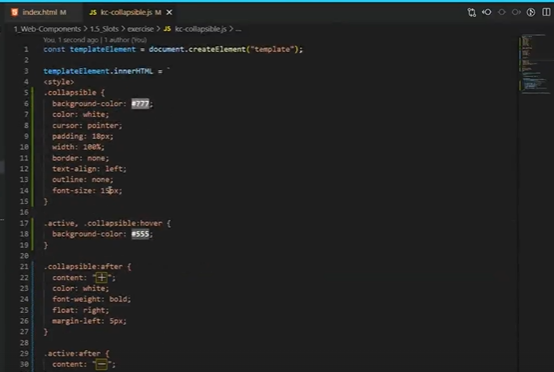This screenshot has height=372, width=554.
Task: Click 'border: none;' text
Action: pyautogui.click(x=81, y=158)
